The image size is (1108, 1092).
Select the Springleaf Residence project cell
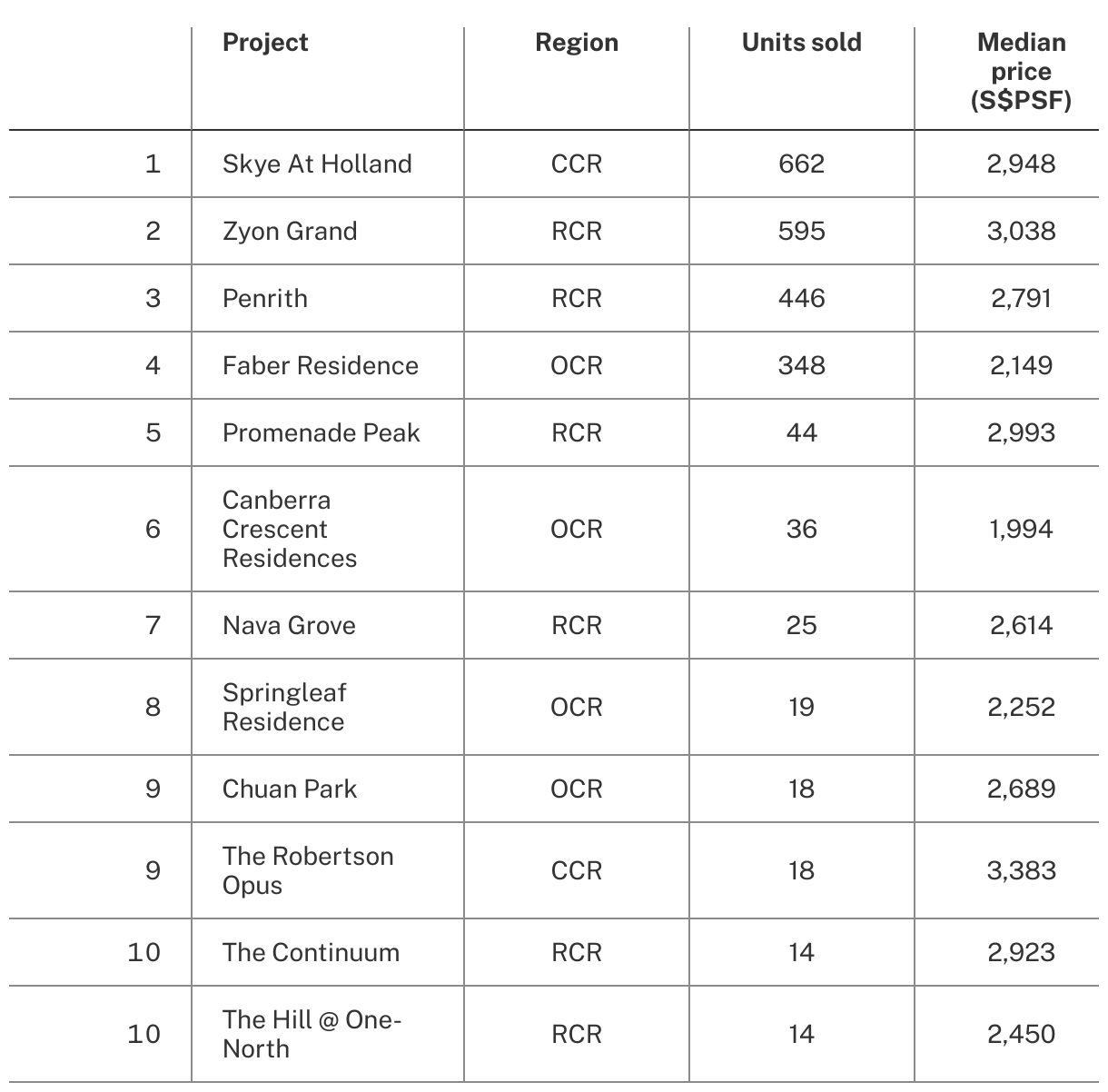tap(284, 708)
